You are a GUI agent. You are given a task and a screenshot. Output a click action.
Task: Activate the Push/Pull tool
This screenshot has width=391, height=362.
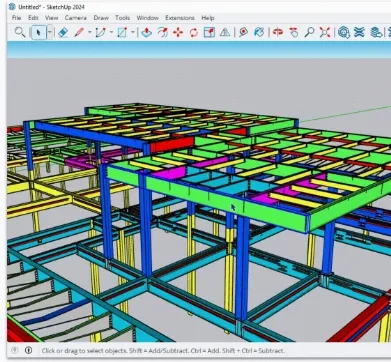pyautogui.click(x=146, y=32)
